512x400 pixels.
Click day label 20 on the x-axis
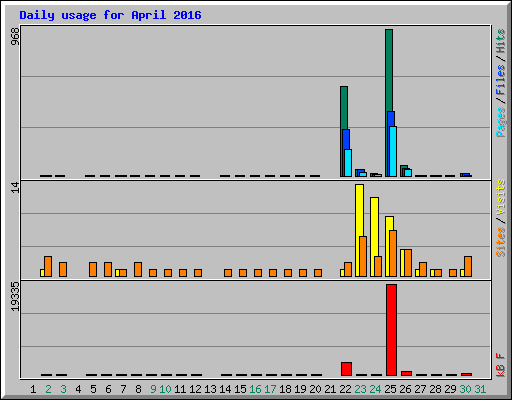(x=315, y=389)
